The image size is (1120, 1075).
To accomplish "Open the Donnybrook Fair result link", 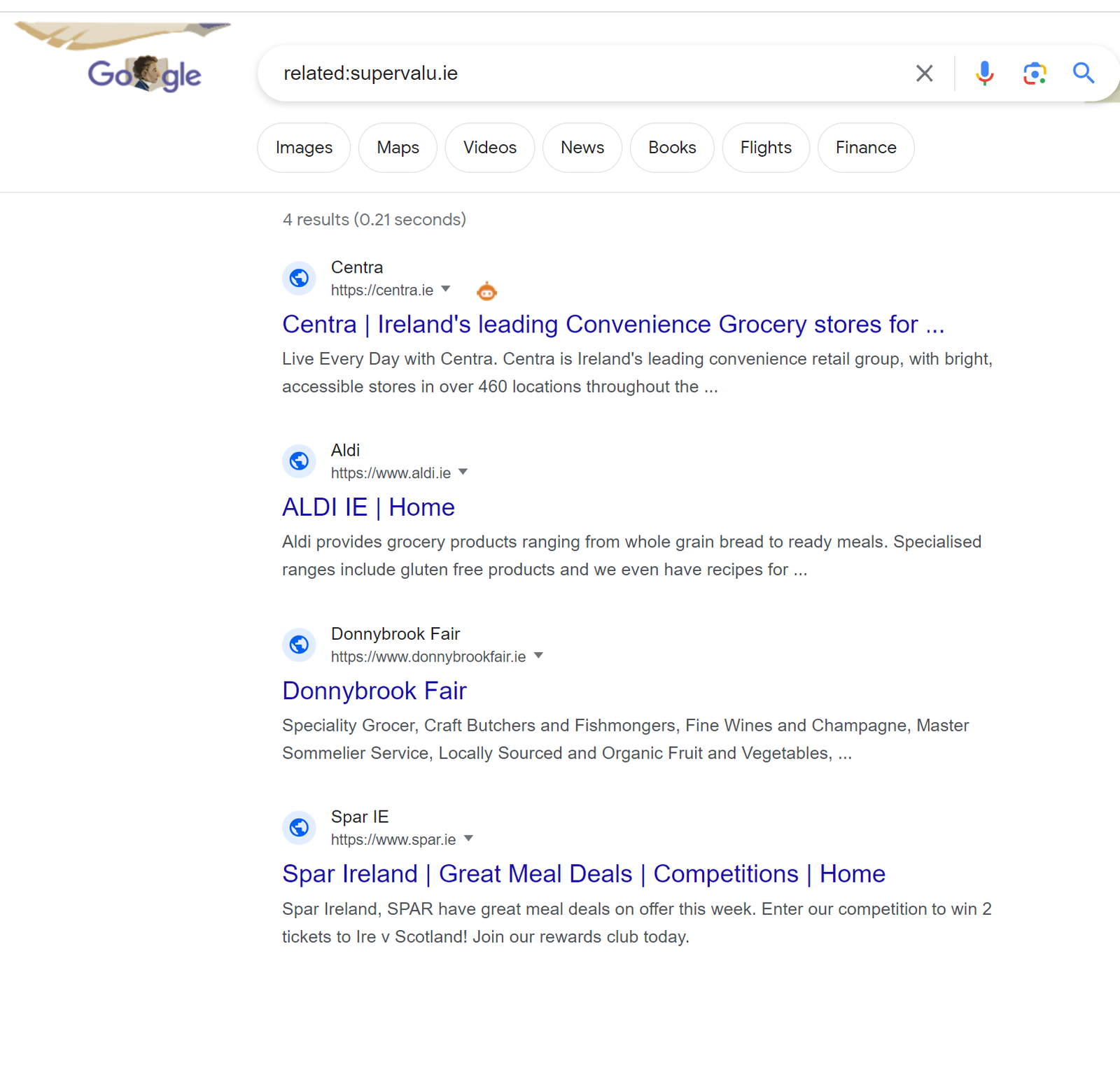I will pyautogui.click(x=374, y=690).
